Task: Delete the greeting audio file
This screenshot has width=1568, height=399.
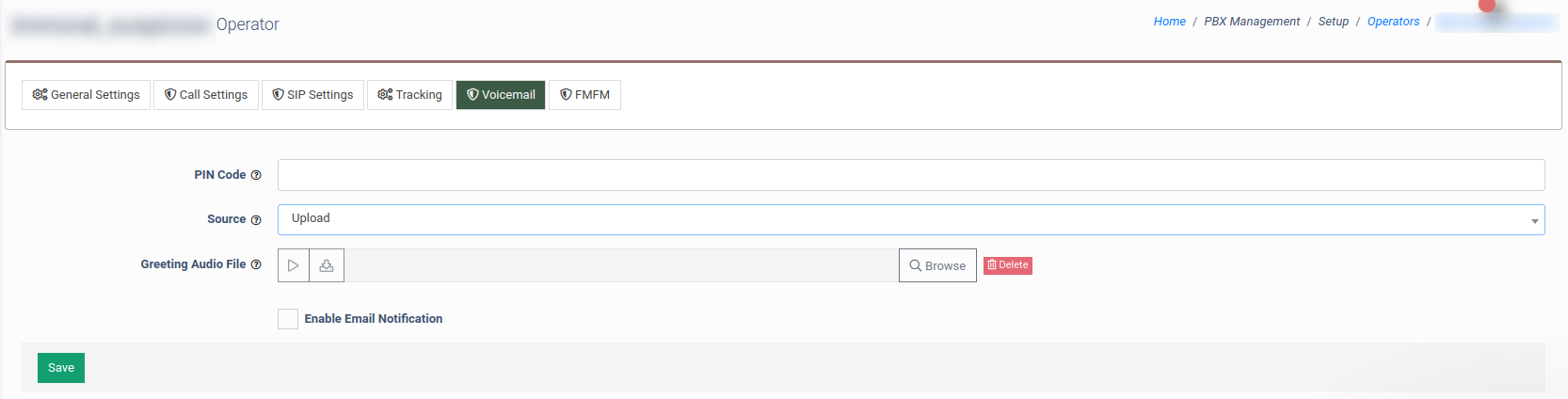Action: tap(1007, 265)
